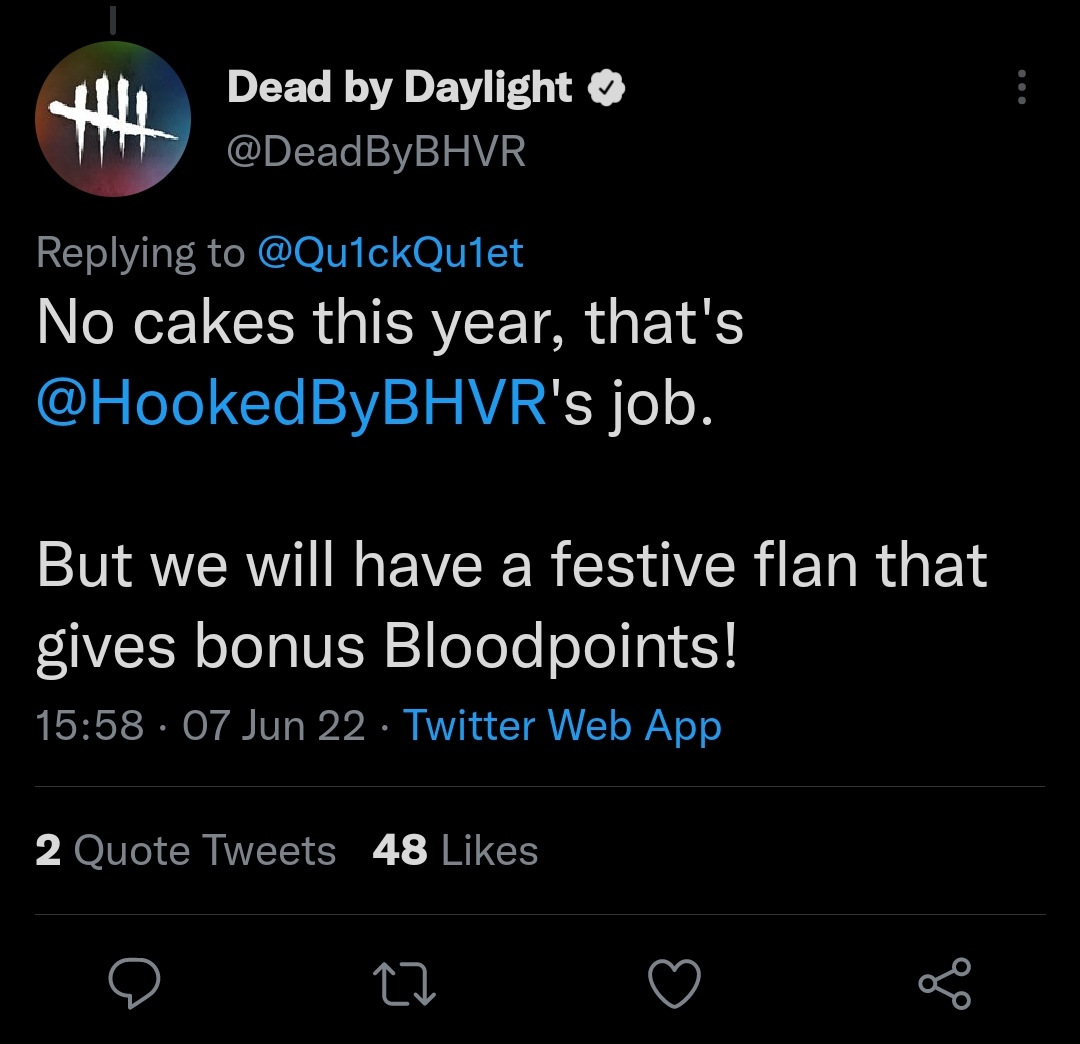Visit the @Qu1ckQu1et profile link
Screen dimensions: 1080x1044
390,253
